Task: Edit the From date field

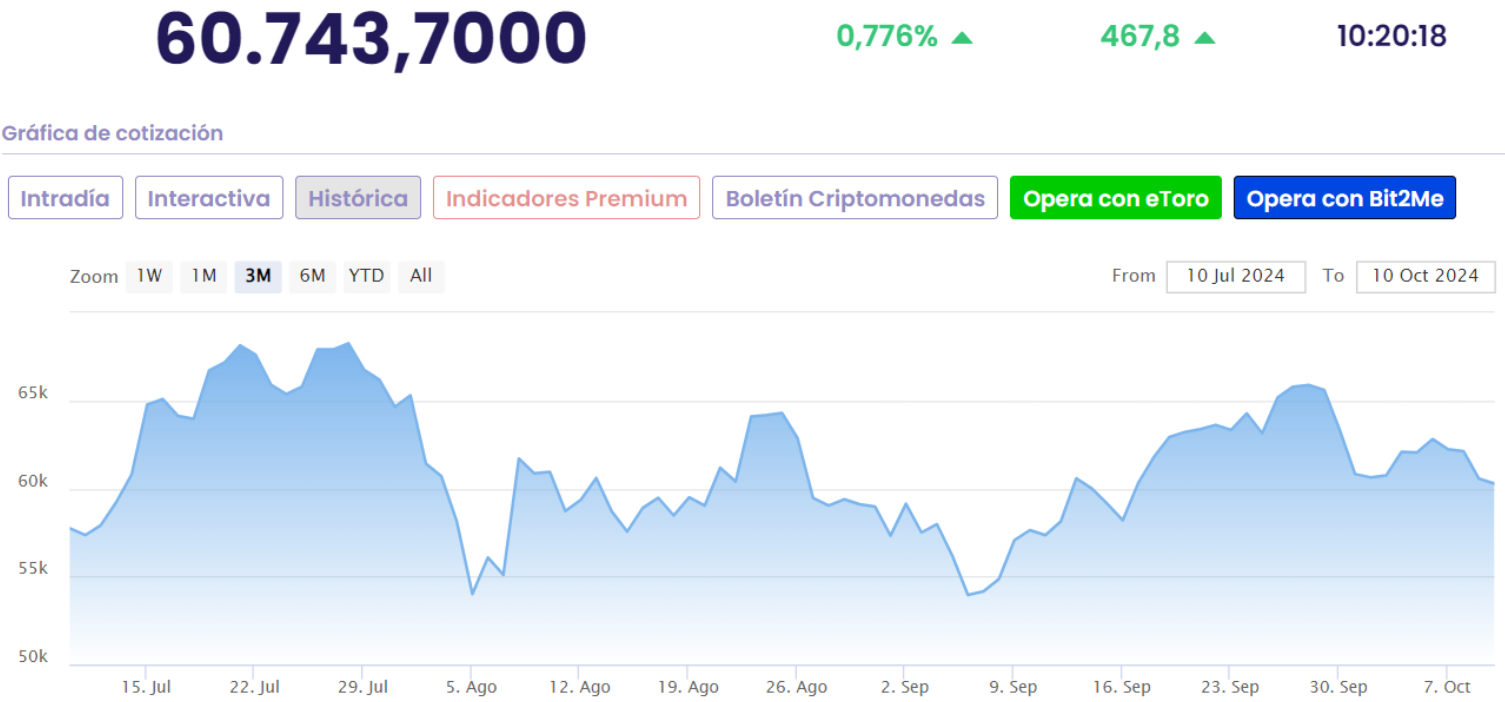Action: [x=1235, y=277]
